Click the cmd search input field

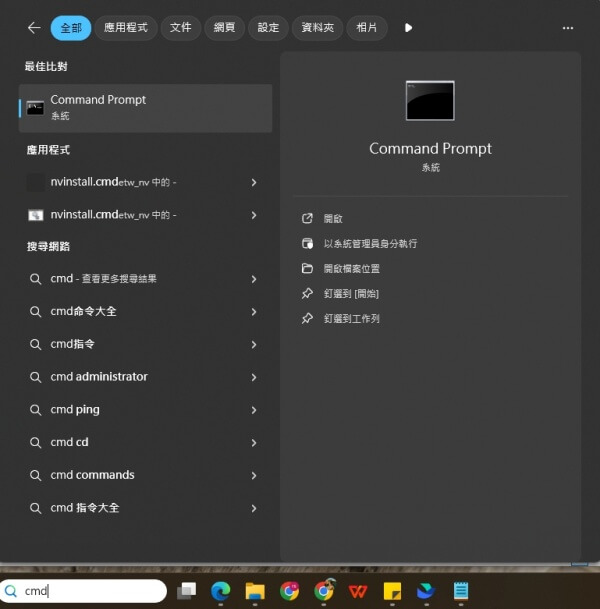(83, 591)
